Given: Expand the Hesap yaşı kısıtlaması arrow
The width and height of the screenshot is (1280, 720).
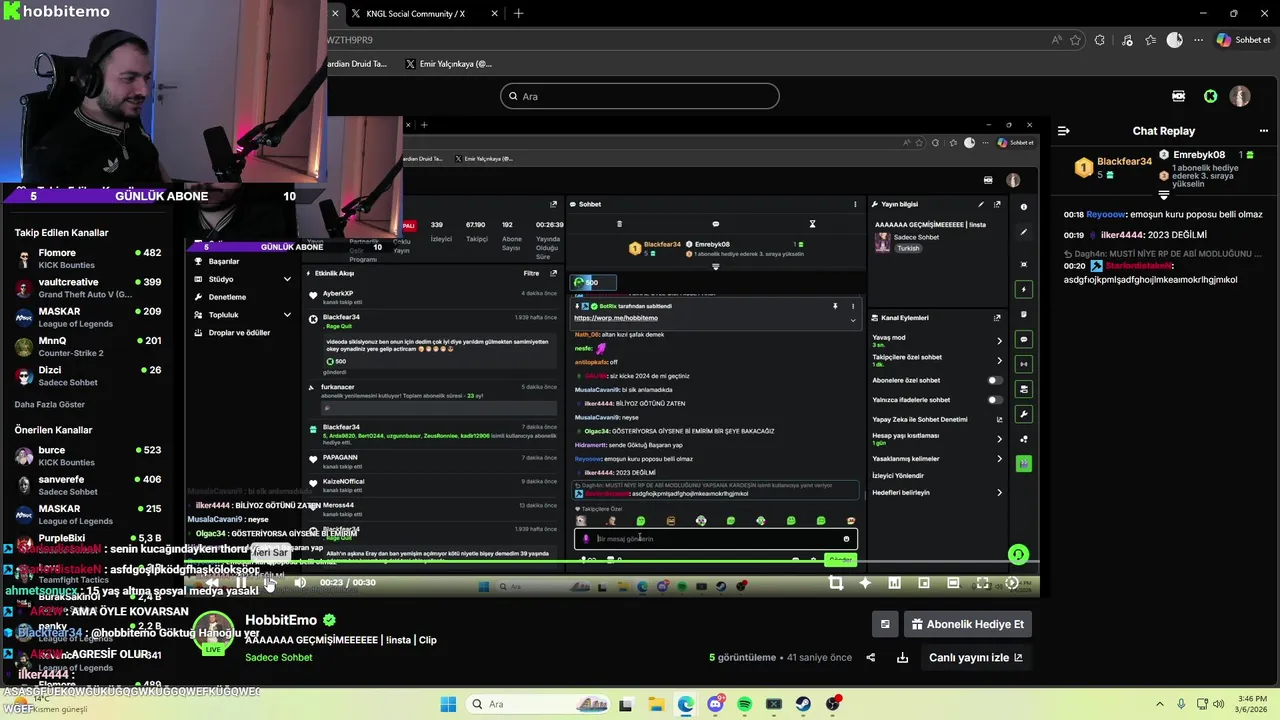Looking at the screenshot, I should tap(999, 439).
